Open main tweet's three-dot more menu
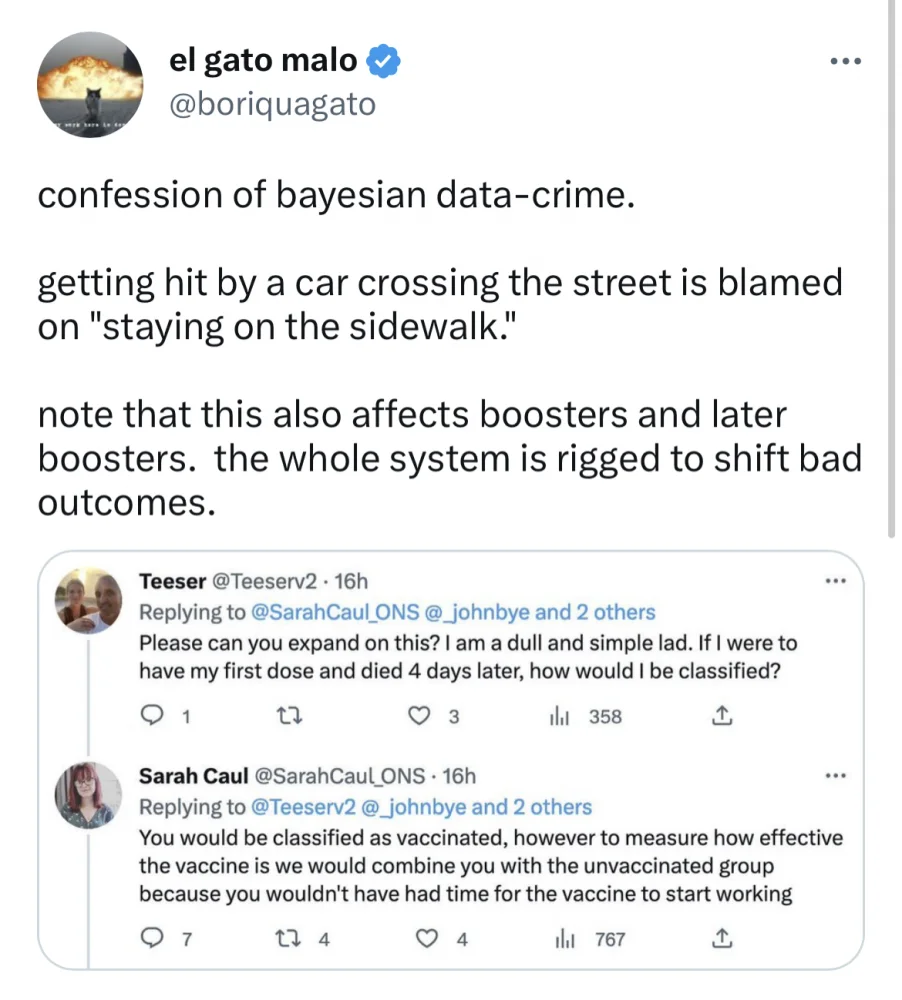Screen dimensions: 902x1000 (845, 62)
